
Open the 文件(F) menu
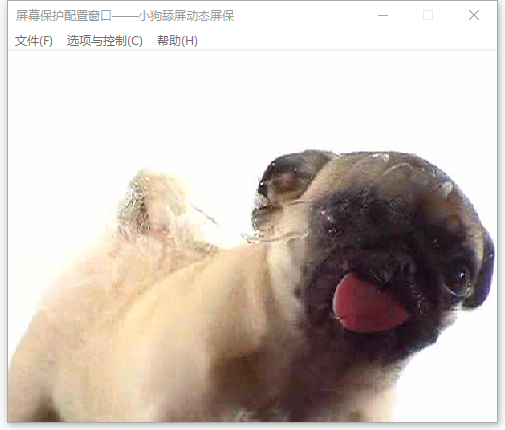34,41
